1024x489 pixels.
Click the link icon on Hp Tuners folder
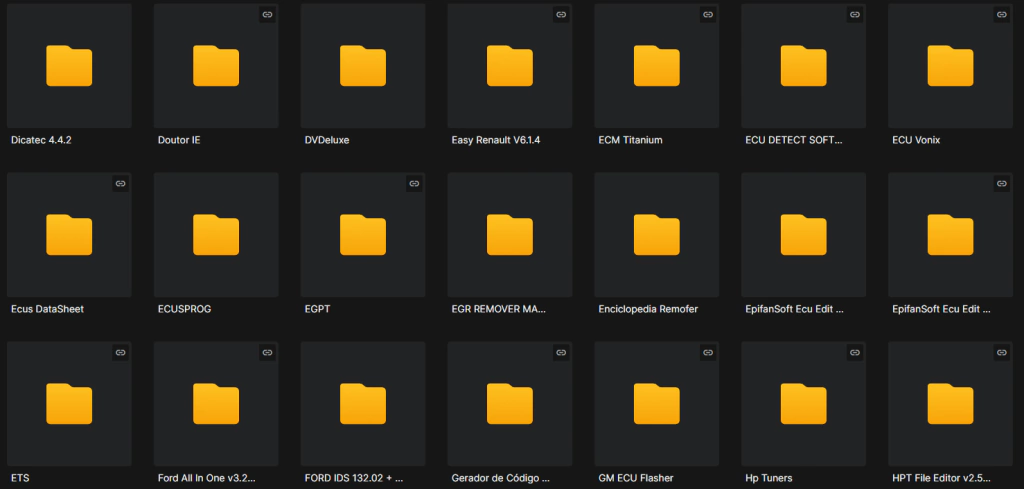tap(855, 353)
